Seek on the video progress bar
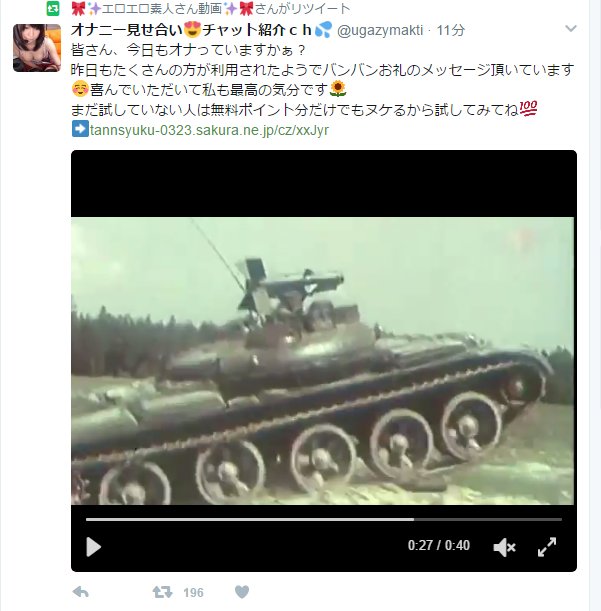The height and width of the screenshot is (611, 601). 323,519
